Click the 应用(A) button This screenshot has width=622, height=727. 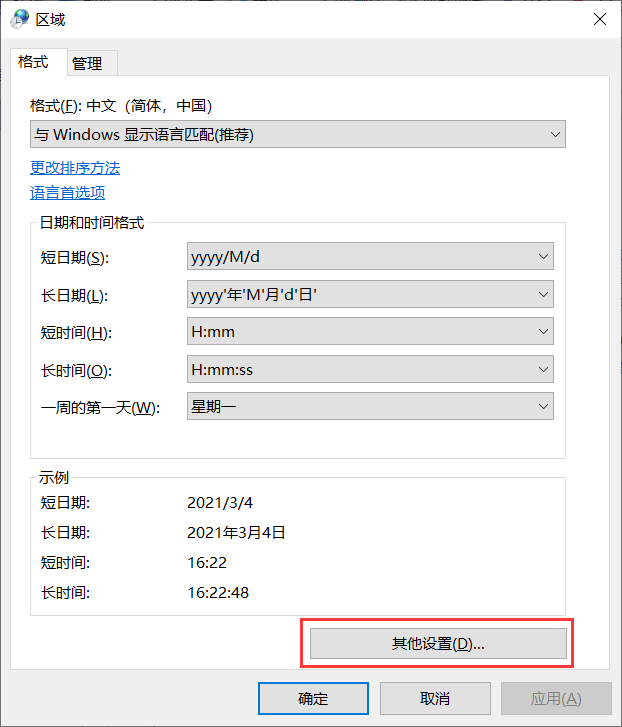click(x=556, y=698)
